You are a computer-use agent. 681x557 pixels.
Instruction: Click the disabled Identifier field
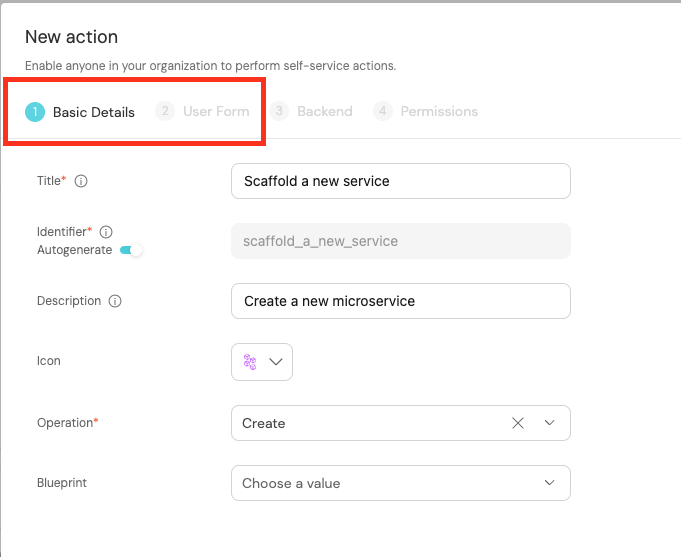(400, 241)
